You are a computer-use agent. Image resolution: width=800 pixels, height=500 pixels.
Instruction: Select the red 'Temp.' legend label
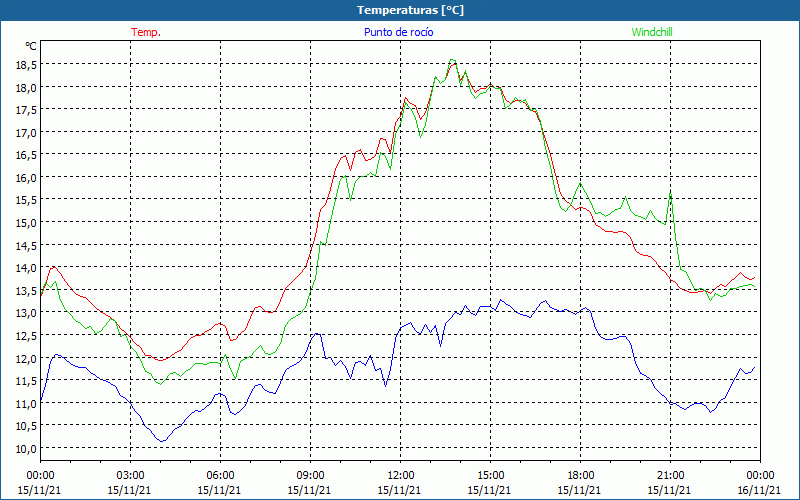146,32
